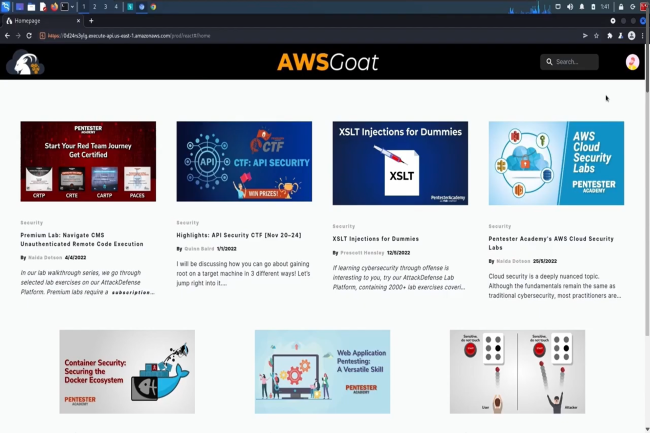650x433 pixels.
Task: Open the AWS Cloud Security Labs image
Action: click(x=556, y=163)
